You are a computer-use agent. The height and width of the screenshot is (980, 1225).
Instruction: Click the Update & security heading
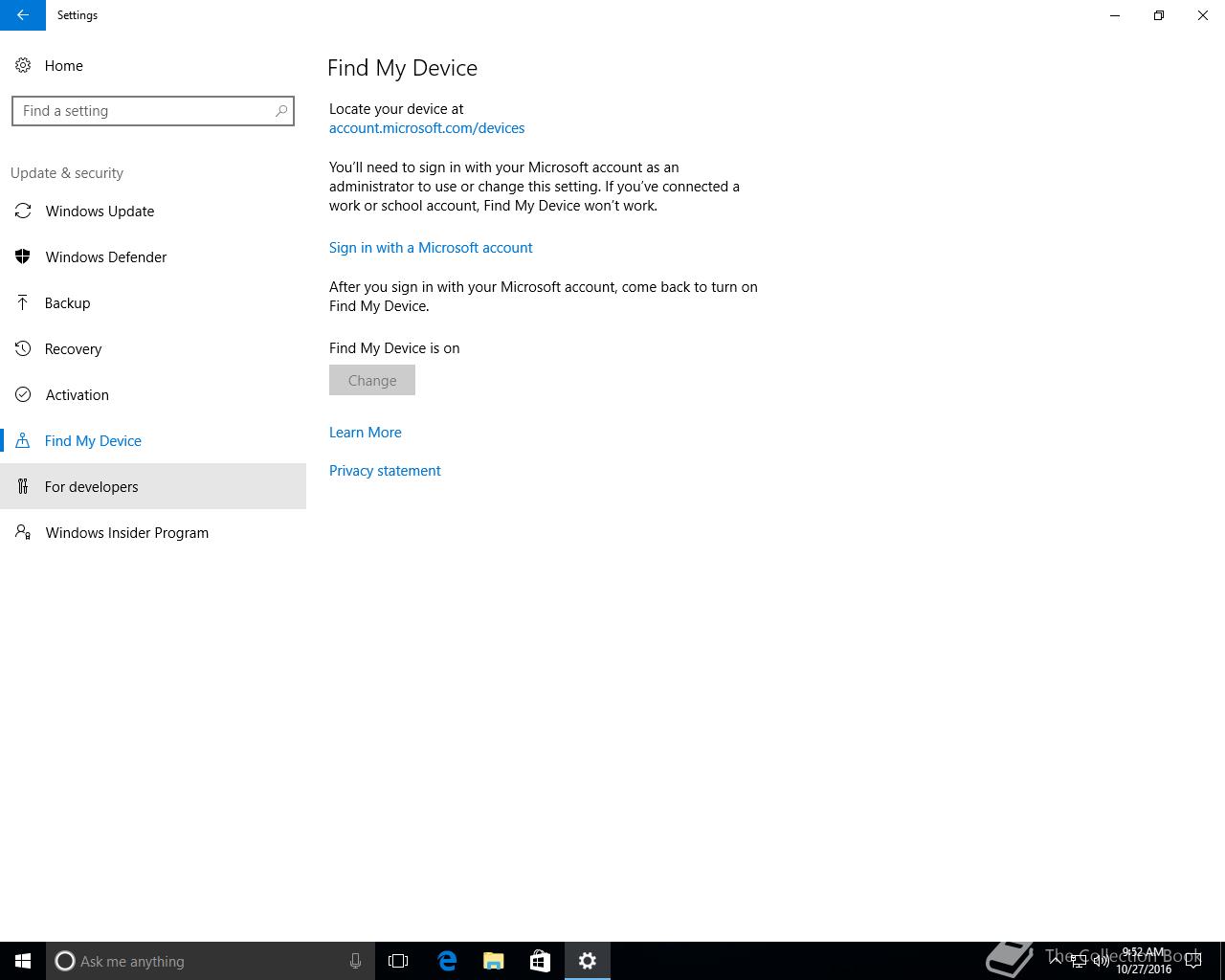point(67,173)
